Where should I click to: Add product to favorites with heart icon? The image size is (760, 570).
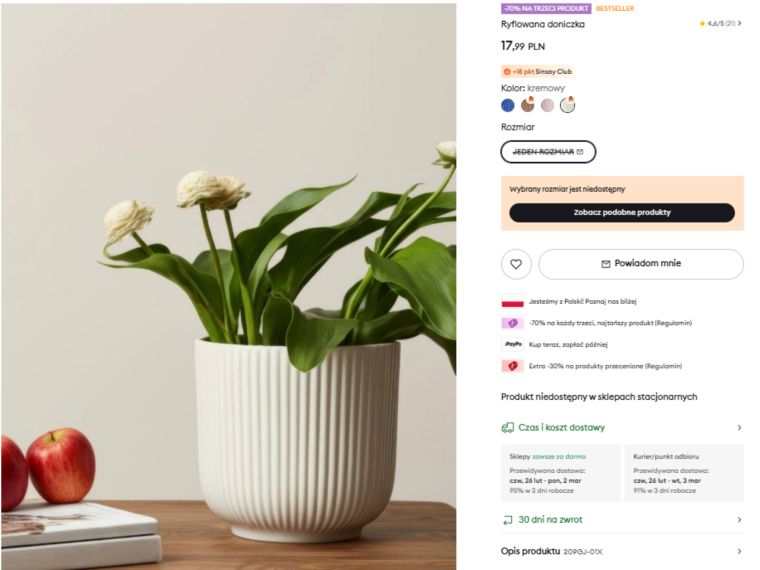516,264
